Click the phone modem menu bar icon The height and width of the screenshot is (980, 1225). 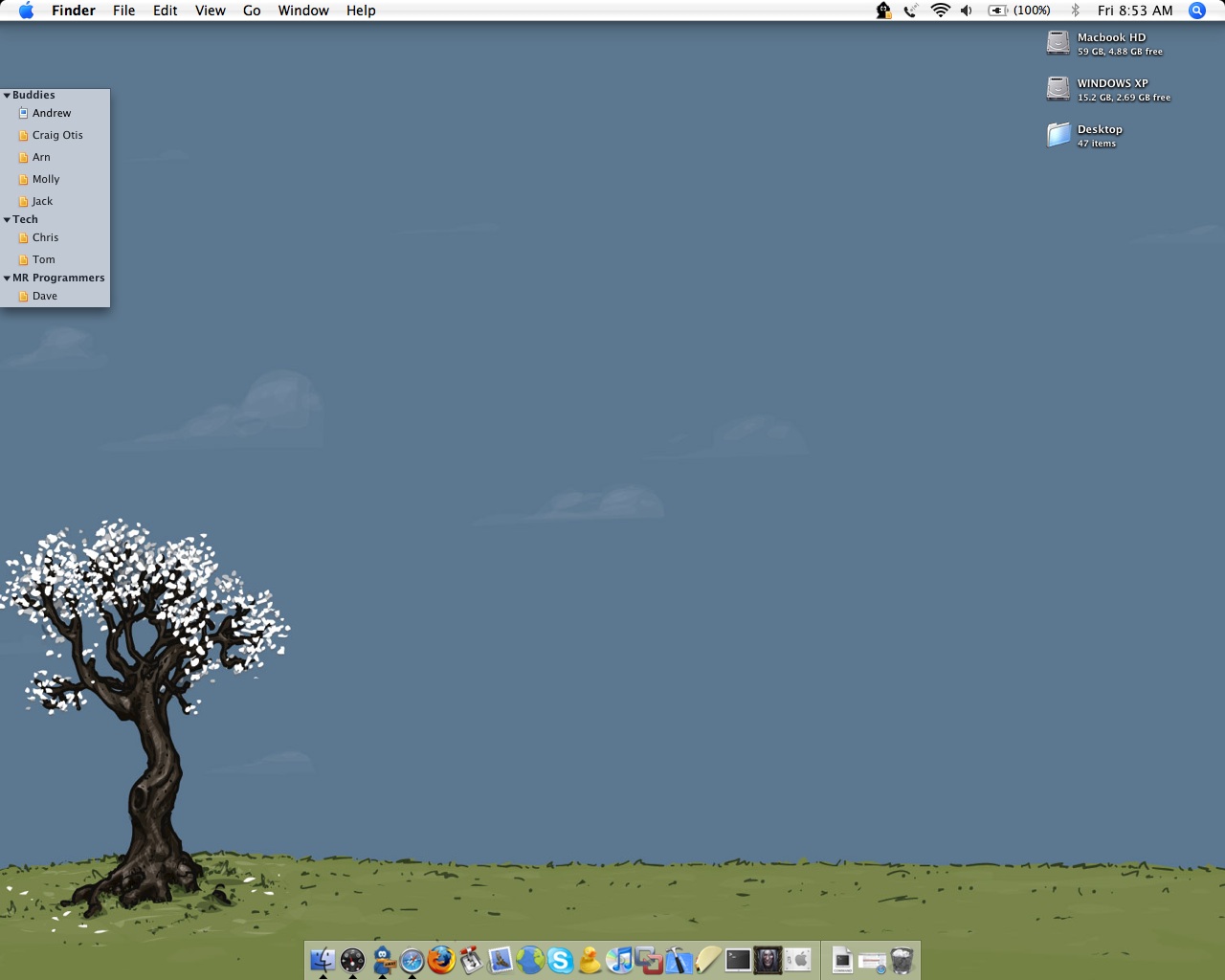coord(910,11)
